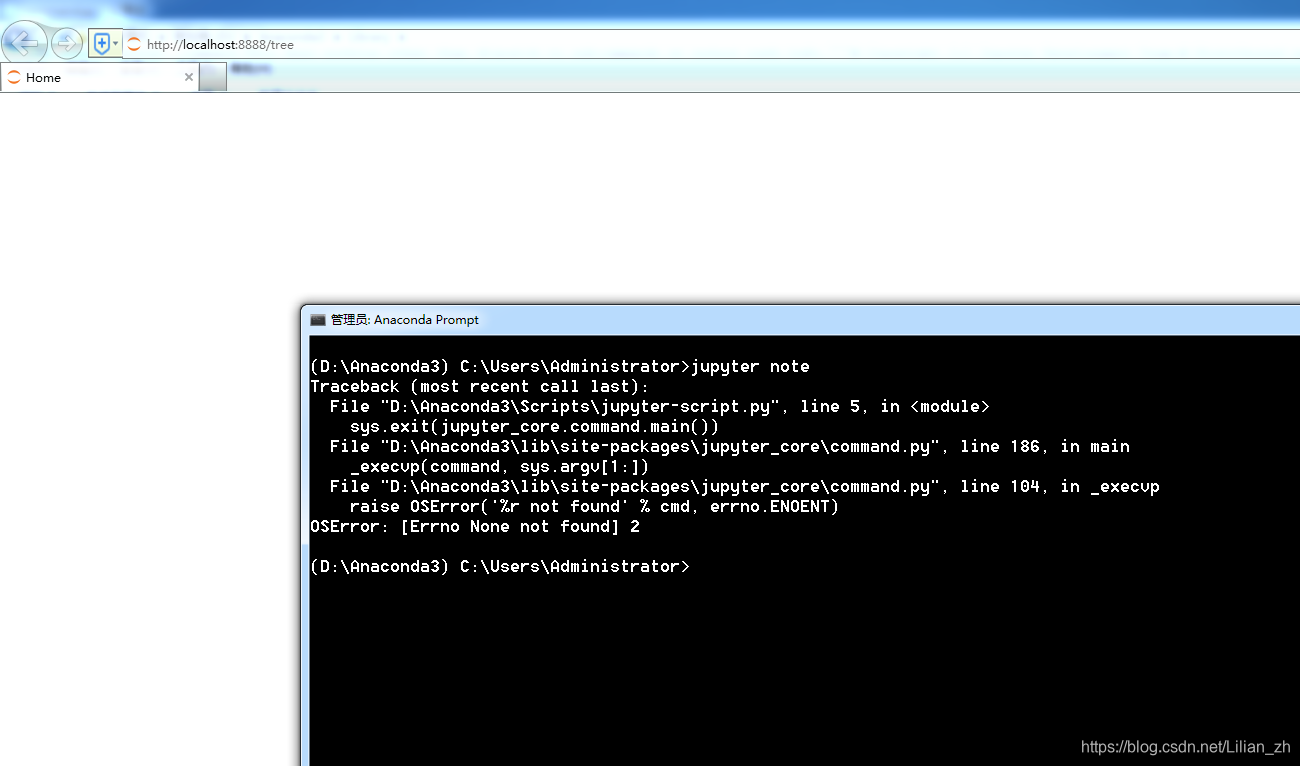Select the command.py line 104 traceback row
The height and width of the screenshot is (766, 1300).
(x=744, y=486)
